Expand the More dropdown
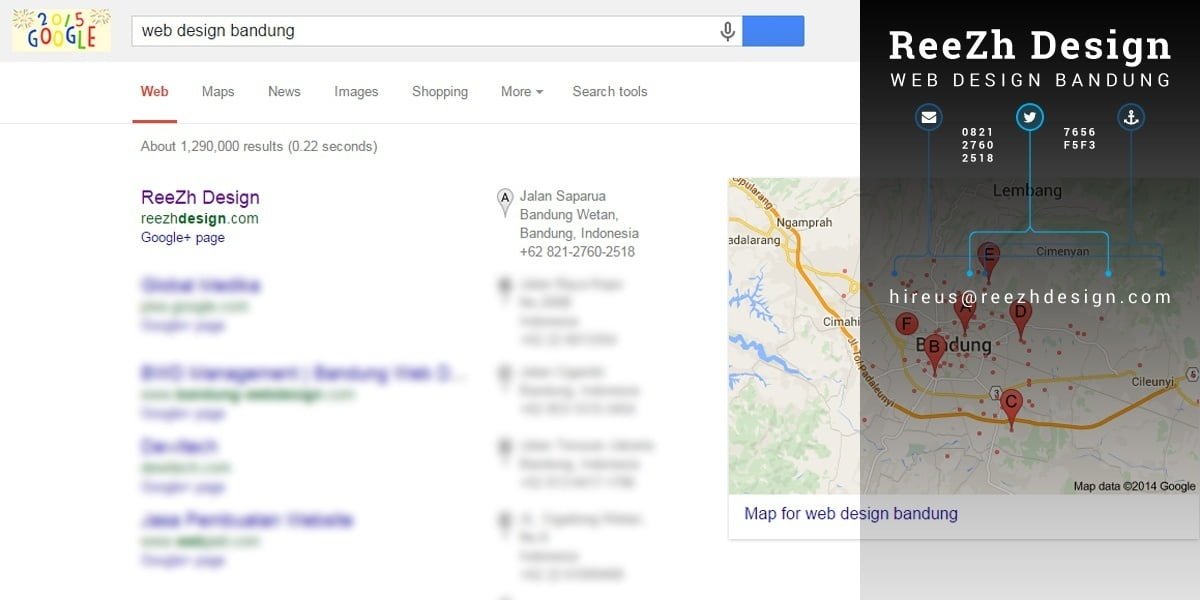Image resolution: width=1200 pixels, height=600 pixels. (x=522, y=91)
